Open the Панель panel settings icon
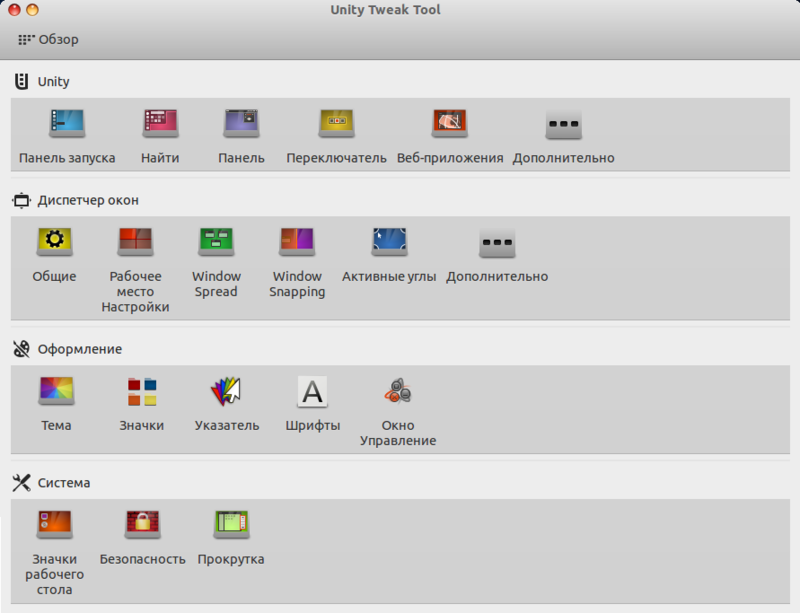Screen dimensions: 800x613 point(241,124)
